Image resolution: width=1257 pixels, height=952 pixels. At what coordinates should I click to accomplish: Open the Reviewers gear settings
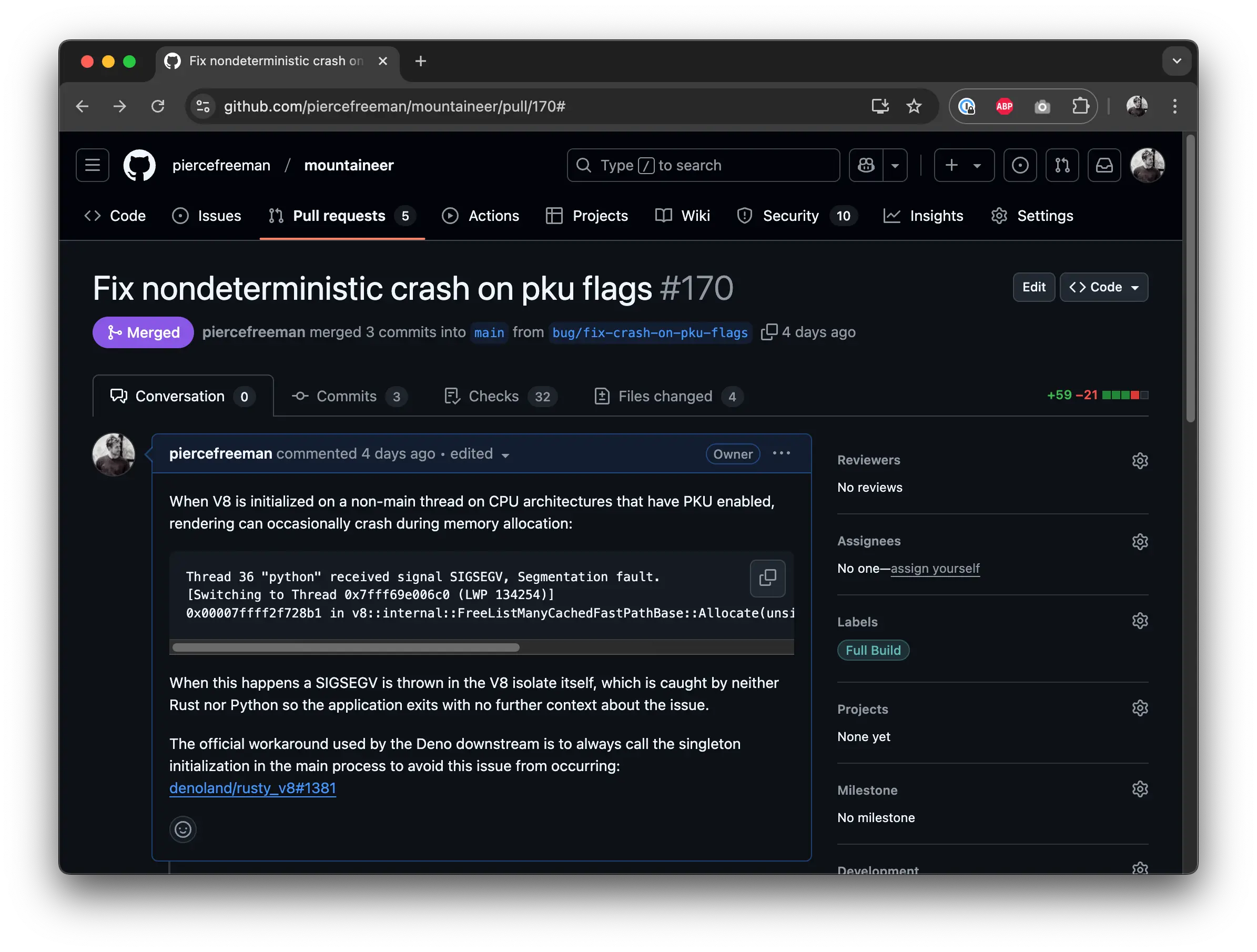(1139, 460)
